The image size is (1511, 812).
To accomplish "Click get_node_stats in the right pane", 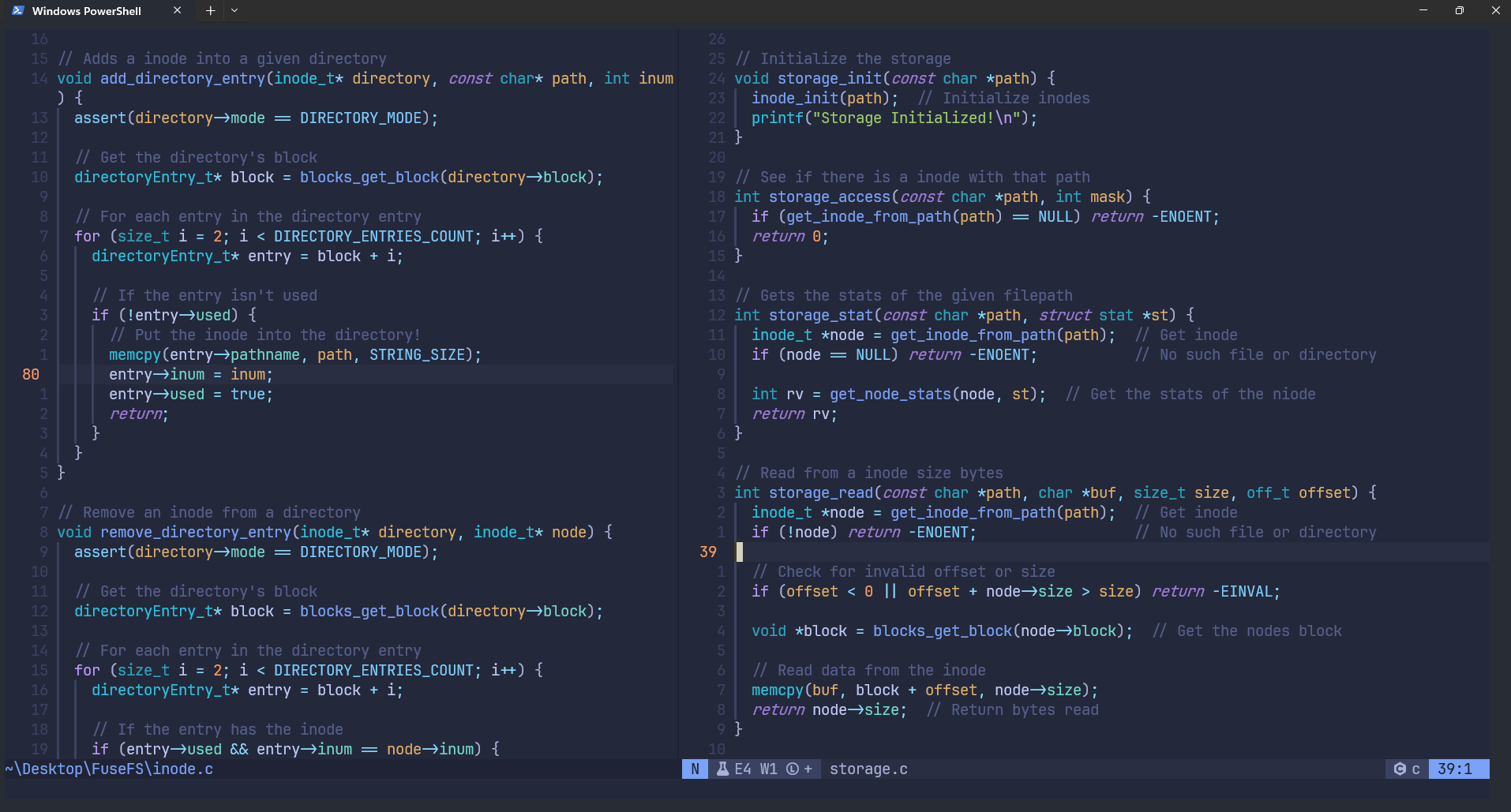I will (x=890, y=394).
